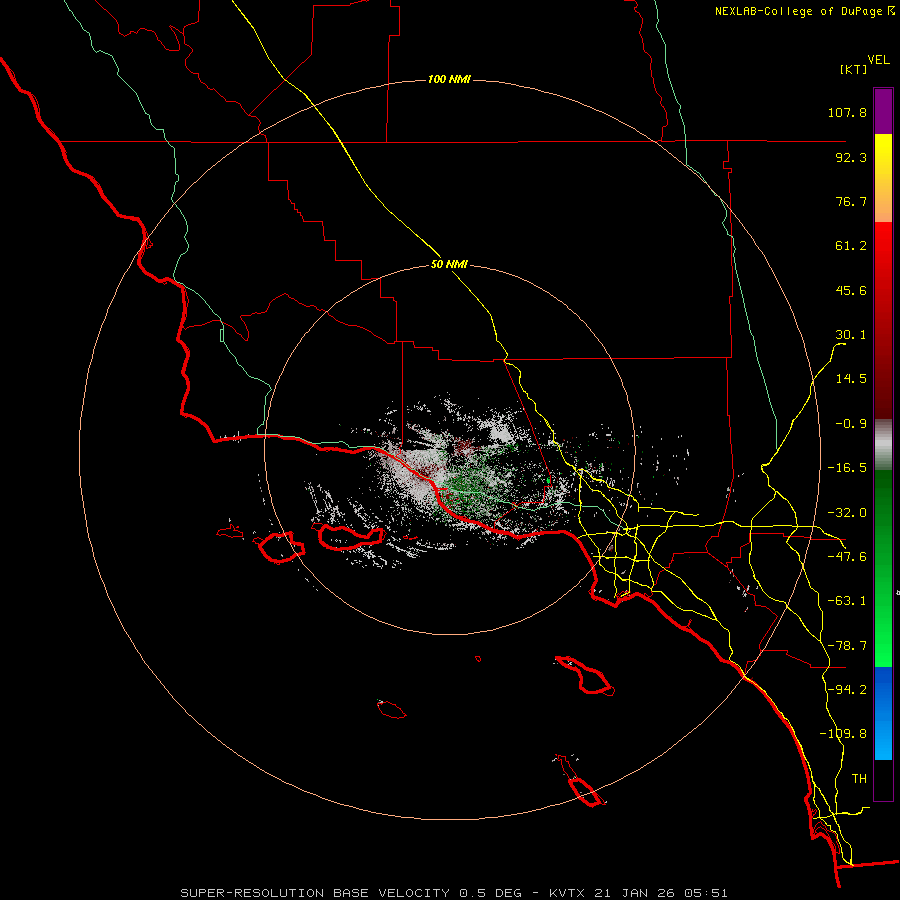Click the [KT] units label
Image resolution: width=900 pixels, height=900 pixels.
(x=854, y=69)
